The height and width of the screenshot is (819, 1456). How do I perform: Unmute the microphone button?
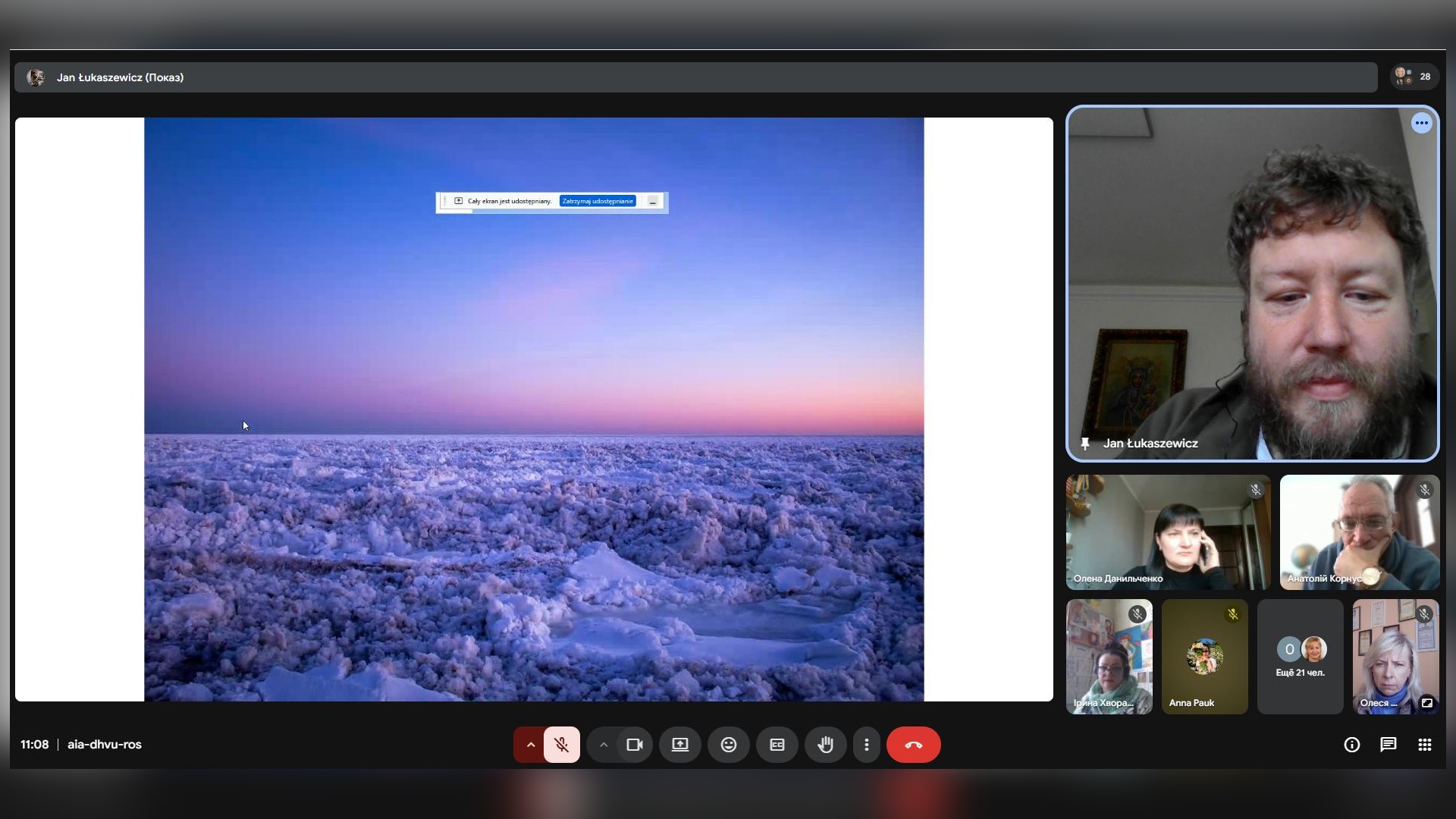561,745
